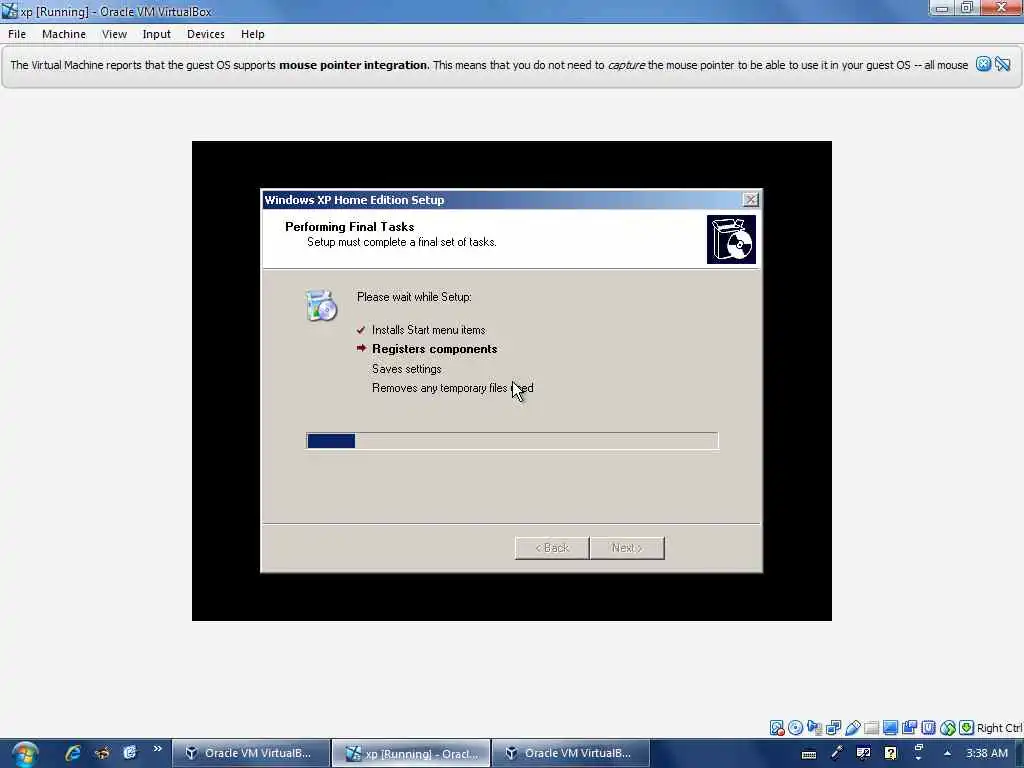
Task: Click the hard disk activity indicator
Action: point(776,728)
